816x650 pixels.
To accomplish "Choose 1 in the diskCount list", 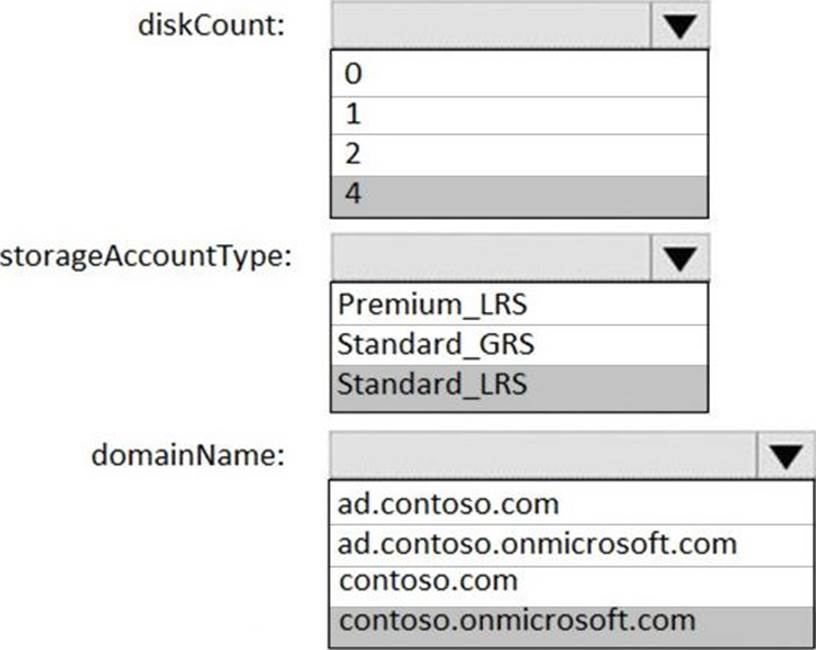I will 518,114.
